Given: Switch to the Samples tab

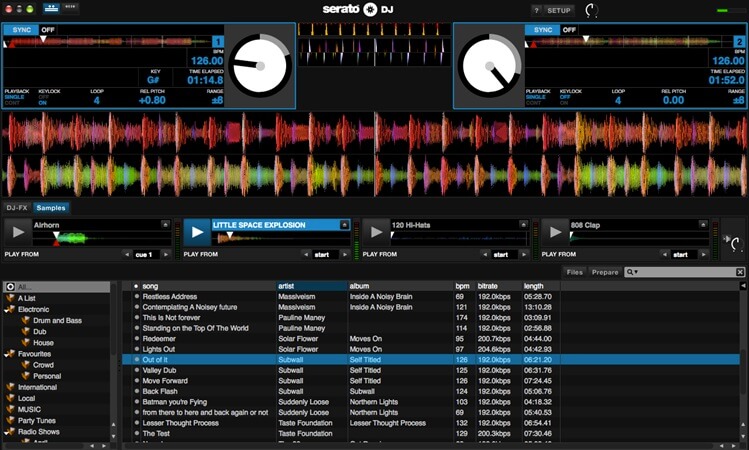Looking at the screenshot, I should pos(51,208).
